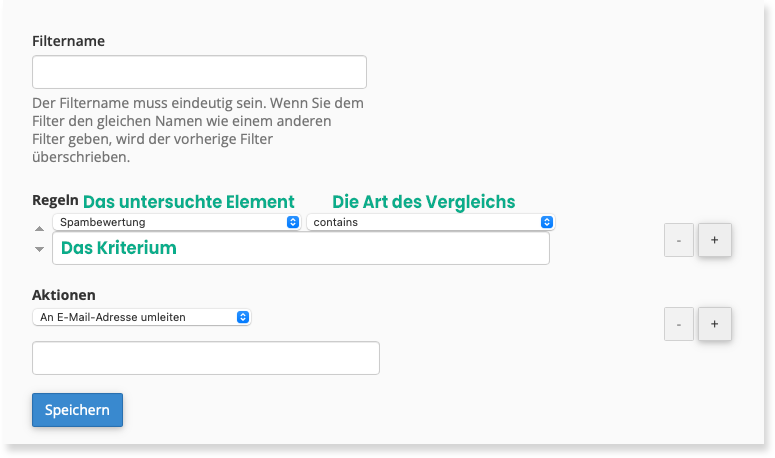
Task: Click the green 'Die Art des Vergleichs' annotation
Action: point(423,202)
